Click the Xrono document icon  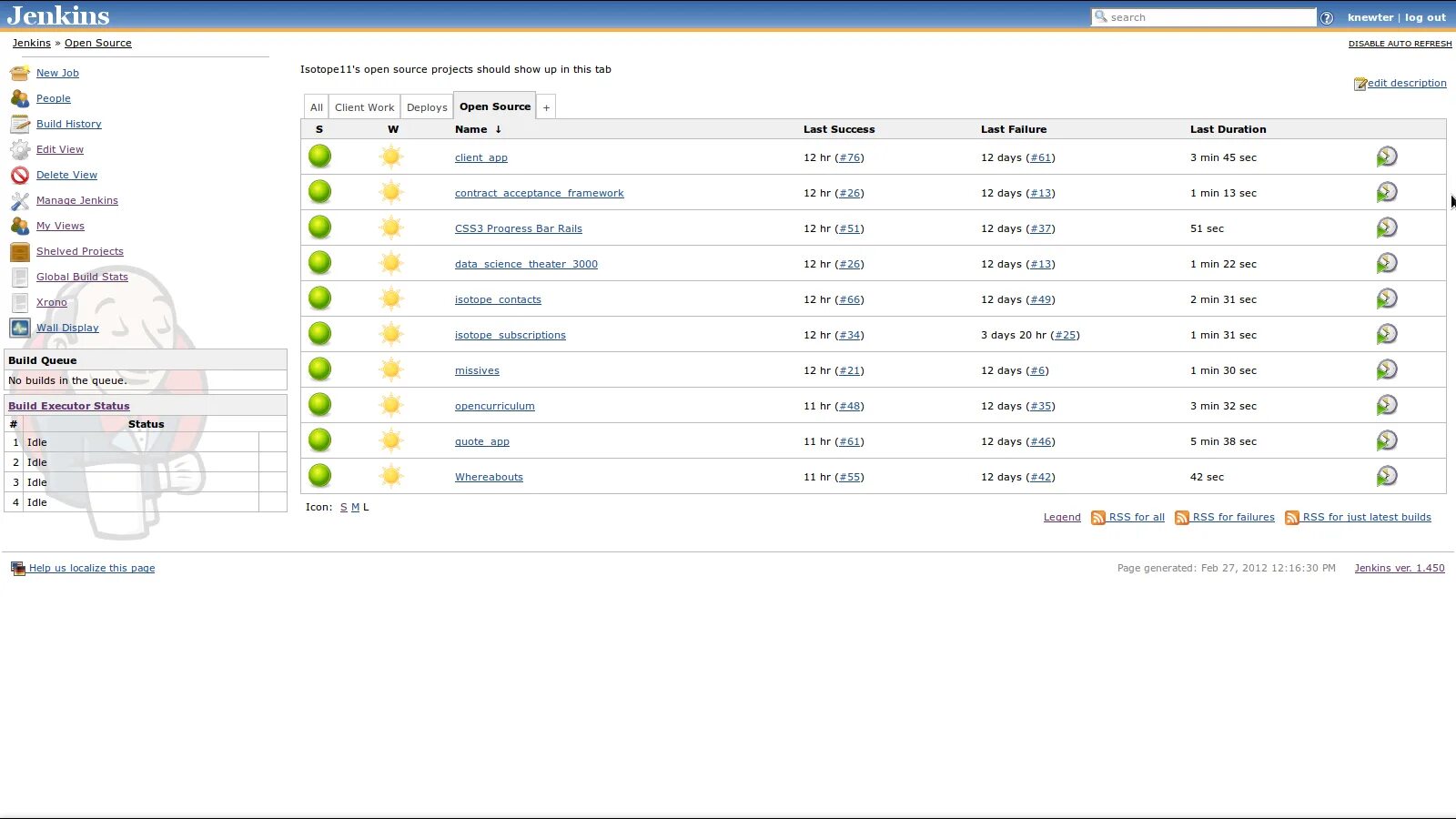tap(20, 302)
